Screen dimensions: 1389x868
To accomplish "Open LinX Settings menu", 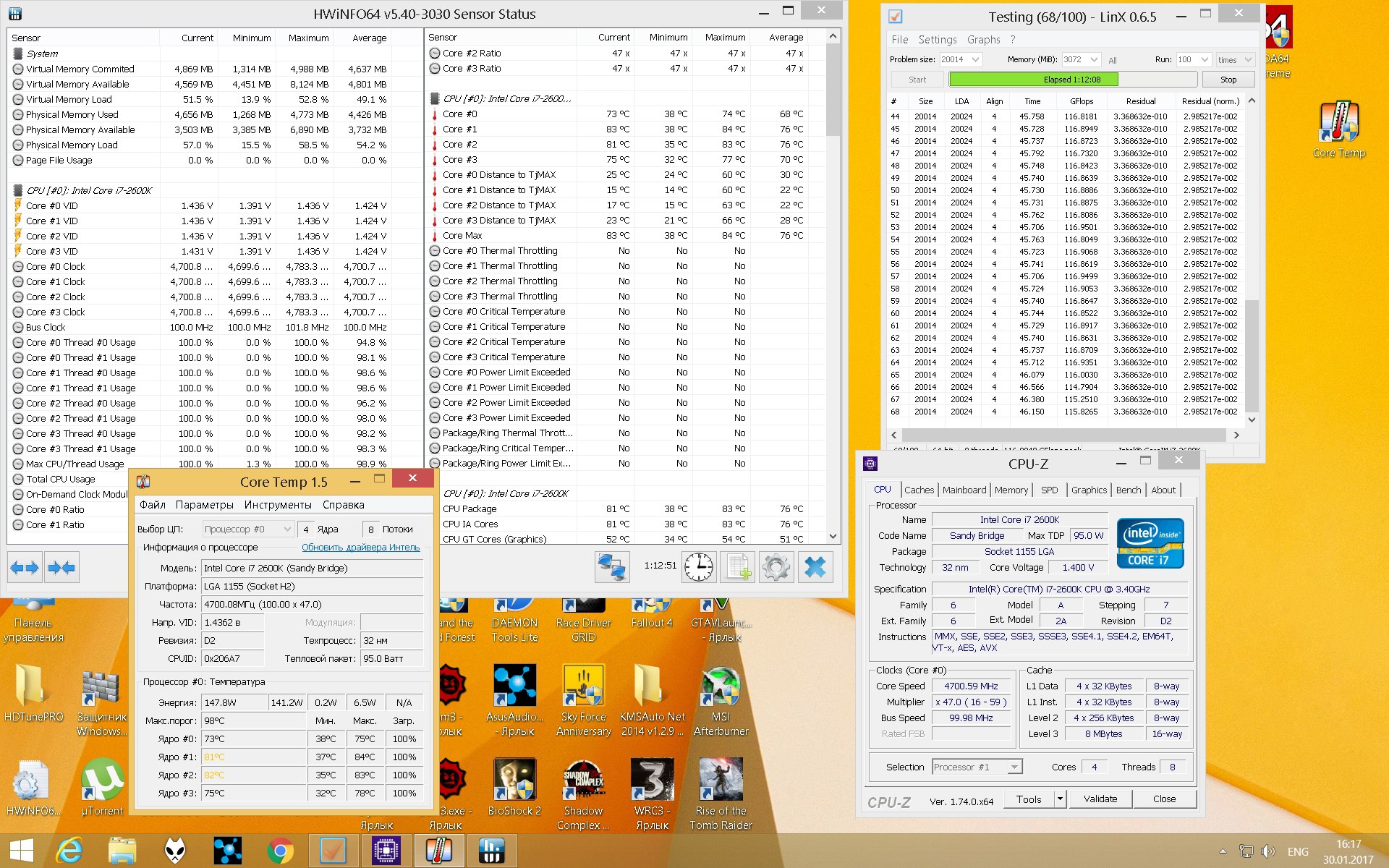I will pos(938,40).
